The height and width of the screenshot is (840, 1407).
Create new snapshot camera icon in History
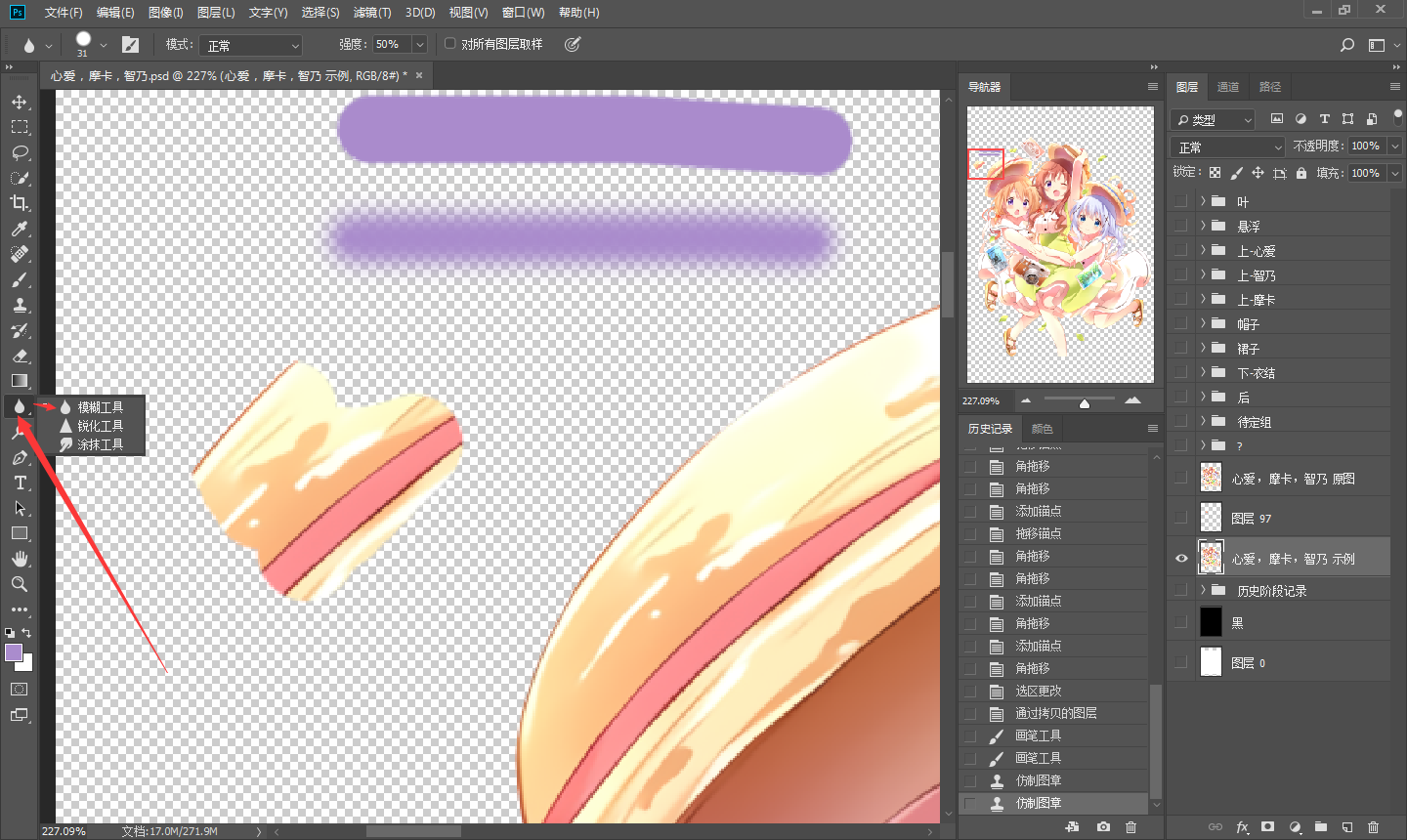tap(1103, 827)
